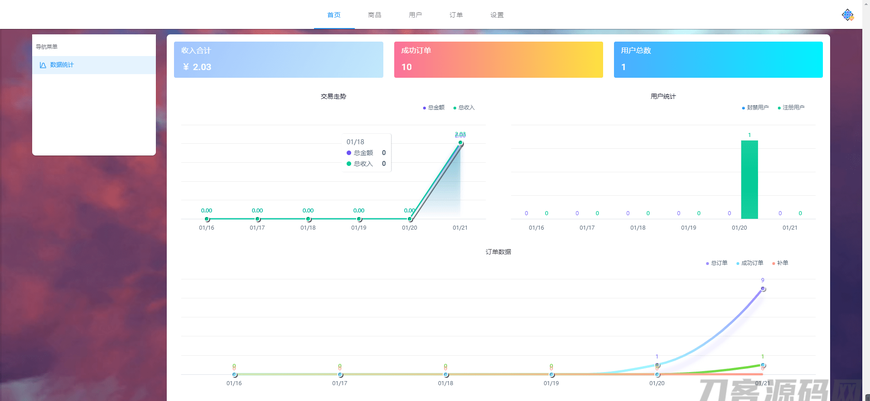Select the 设置 tab
The width and height of the screenshot is (870, 401).
pos(497,15)
